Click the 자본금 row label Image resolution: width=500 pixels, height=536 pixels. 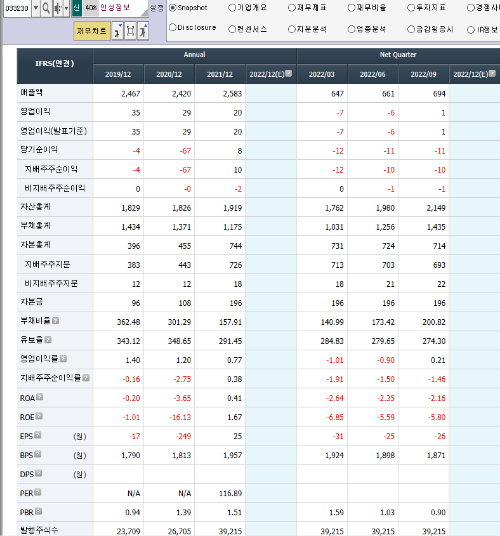[x=31, y=302]
